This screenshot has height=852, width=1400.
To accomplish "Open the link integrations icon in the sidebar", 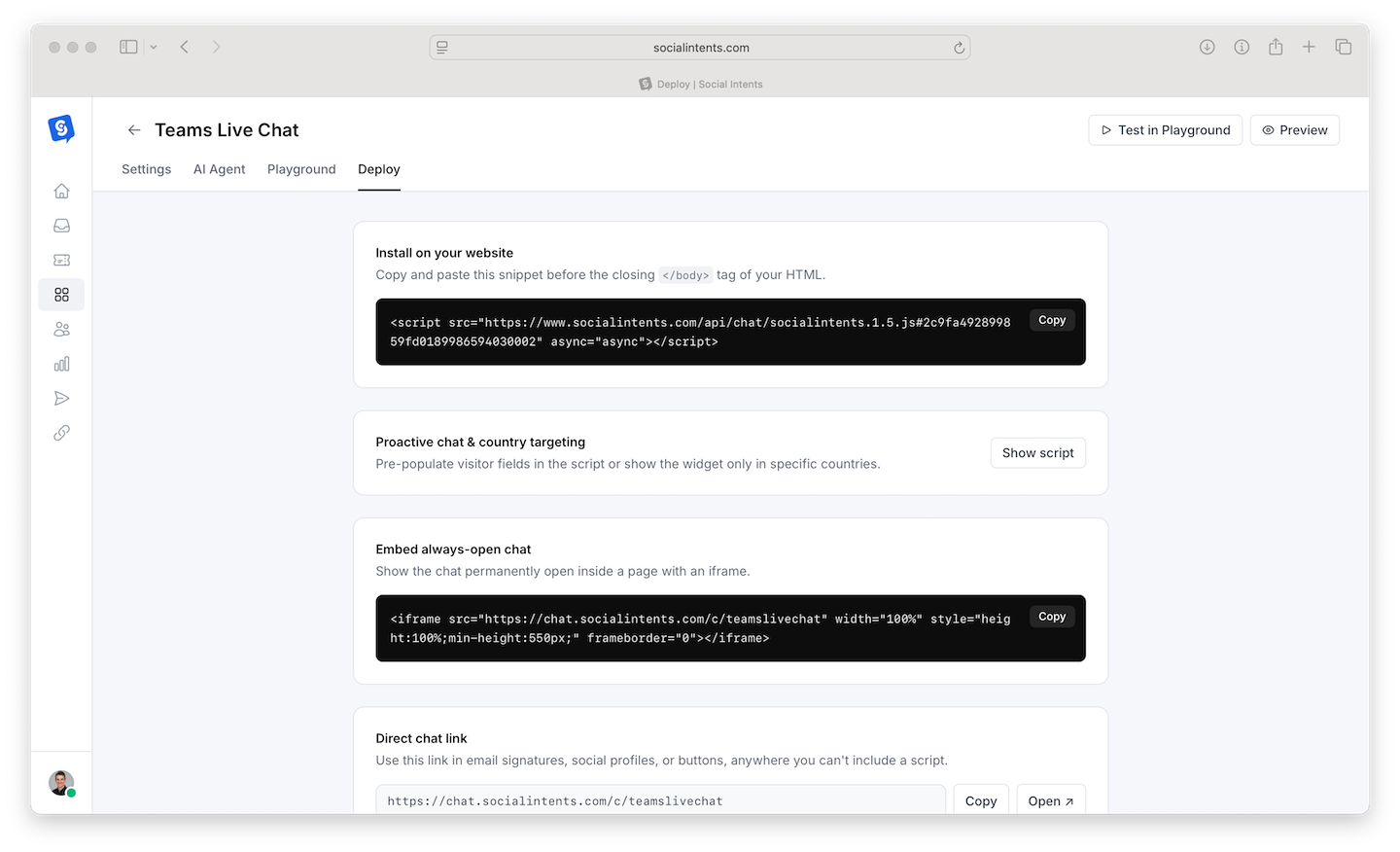I will [x=61, y=433].
